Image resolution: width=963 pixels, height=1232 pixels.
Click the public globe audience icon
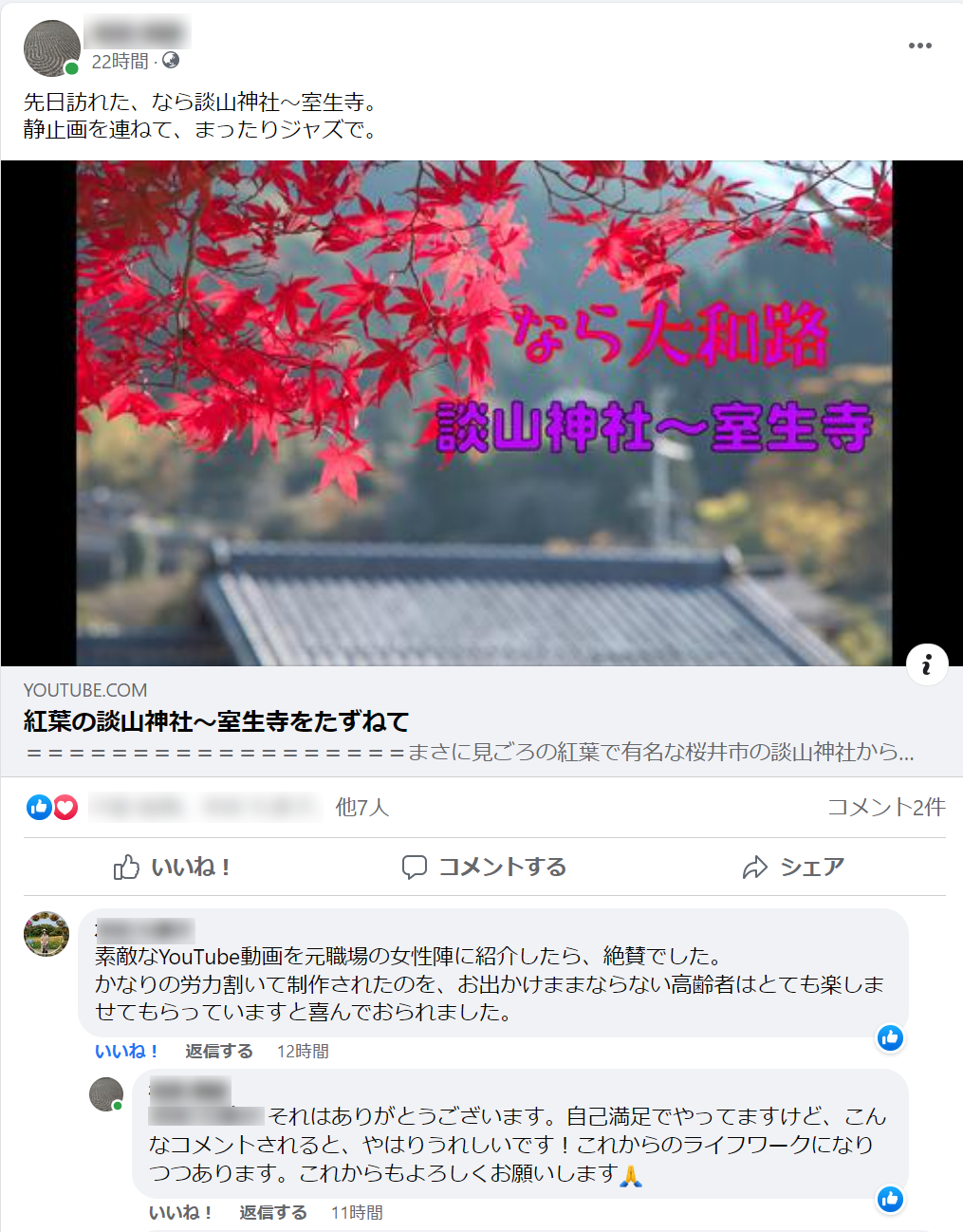171,61
